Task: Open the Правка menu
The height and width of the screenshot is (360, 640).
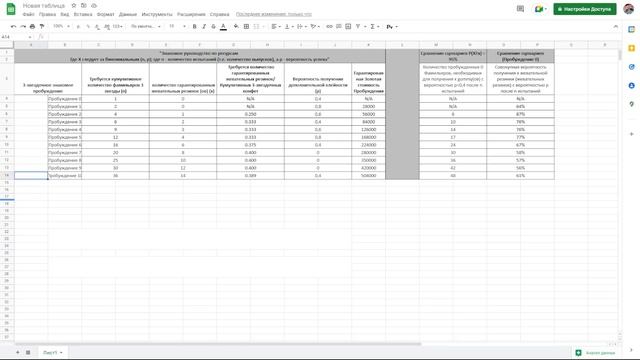Action: click(47, 14)
